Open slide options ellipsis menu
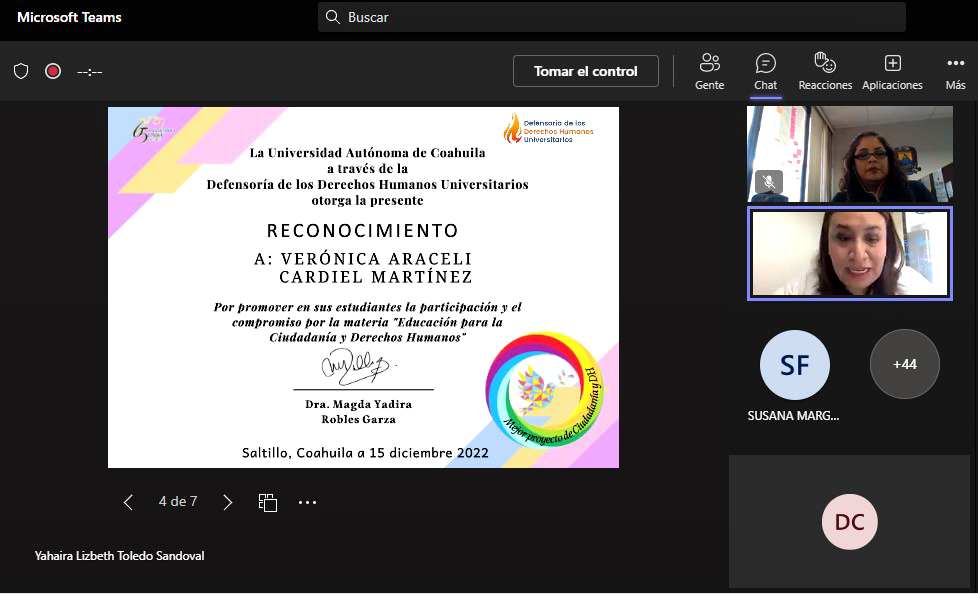This screenshot has width=978, height=596. click(x=307, y=502)
